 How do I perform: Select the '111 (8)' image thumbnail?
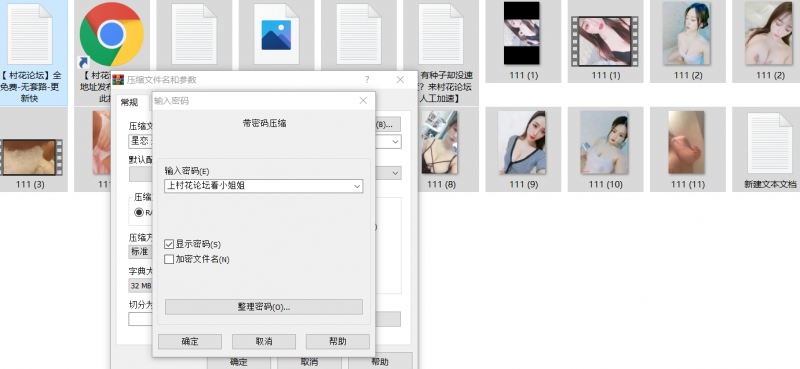[x=439, y=143]
